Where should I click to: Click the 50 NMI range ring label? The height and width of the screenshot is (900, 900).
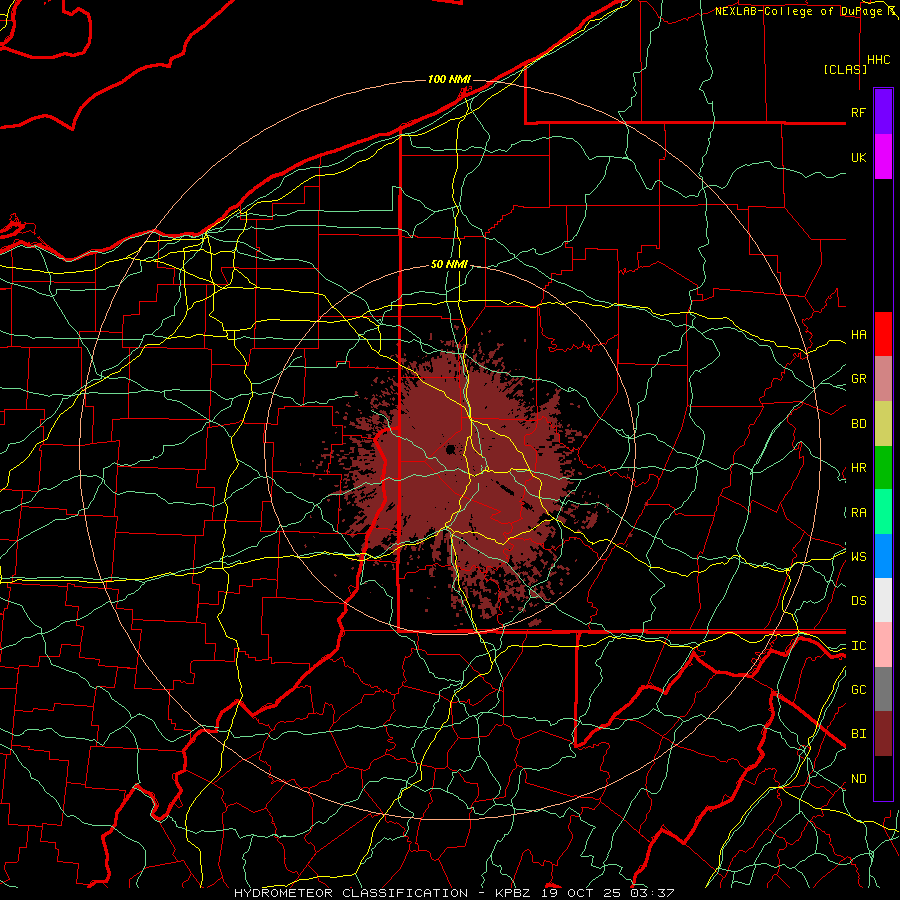[x=449, y=264]
